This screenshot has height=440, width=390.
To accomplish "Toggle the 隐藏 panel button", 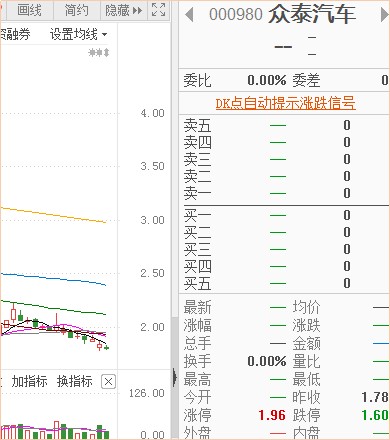I will (x=123, y=11).
